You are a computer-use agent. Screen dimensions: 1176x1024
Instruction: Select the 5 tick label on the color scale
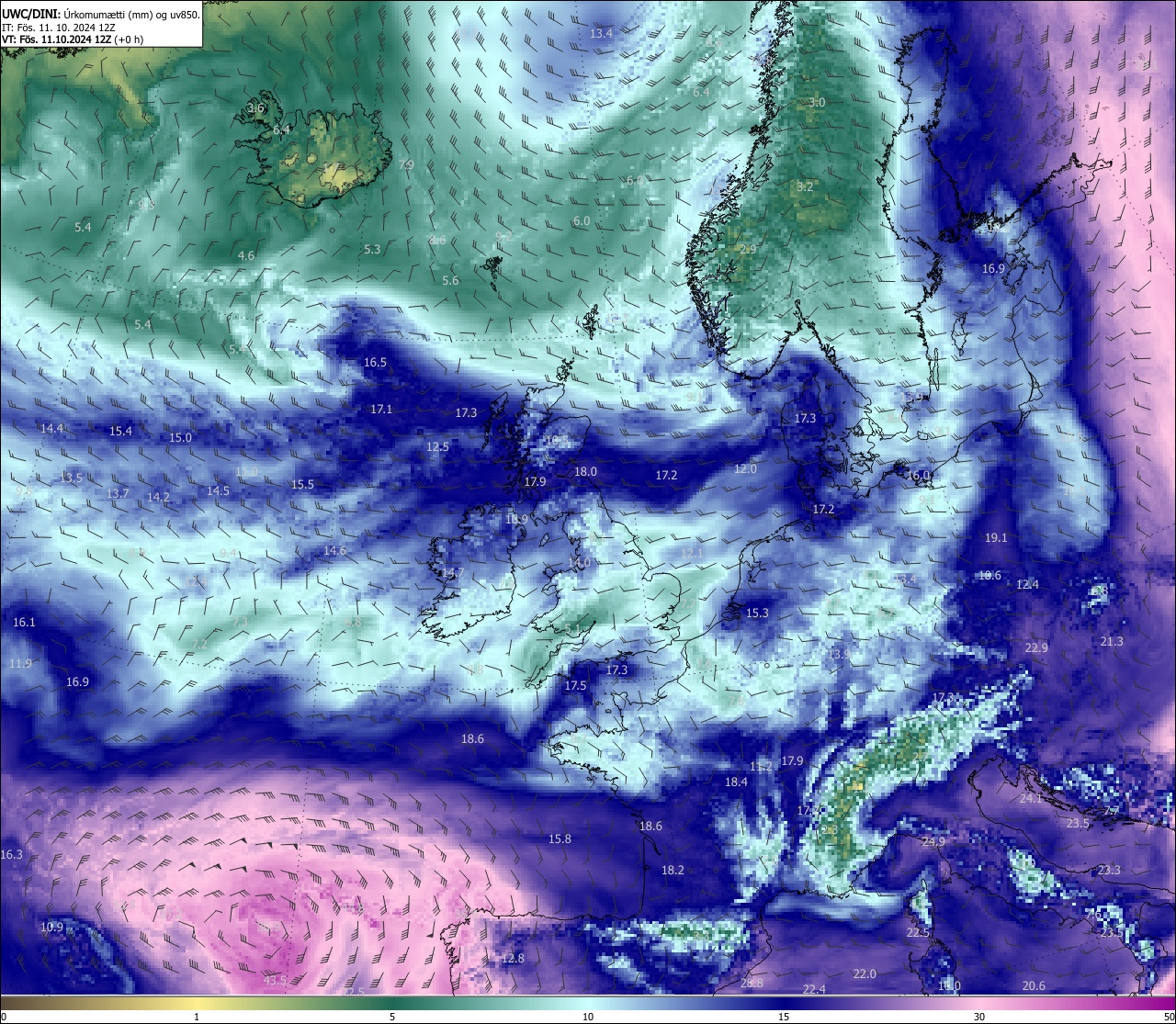[x=392, y=1017]
